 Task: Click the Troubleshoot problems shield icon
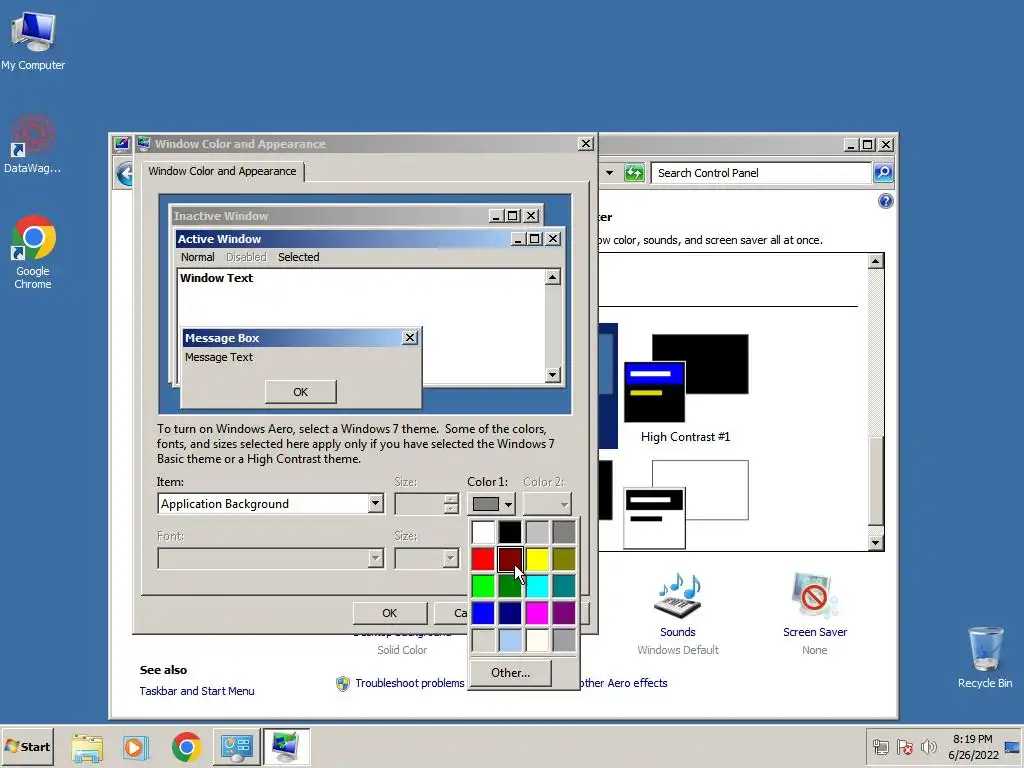[343, 683]
